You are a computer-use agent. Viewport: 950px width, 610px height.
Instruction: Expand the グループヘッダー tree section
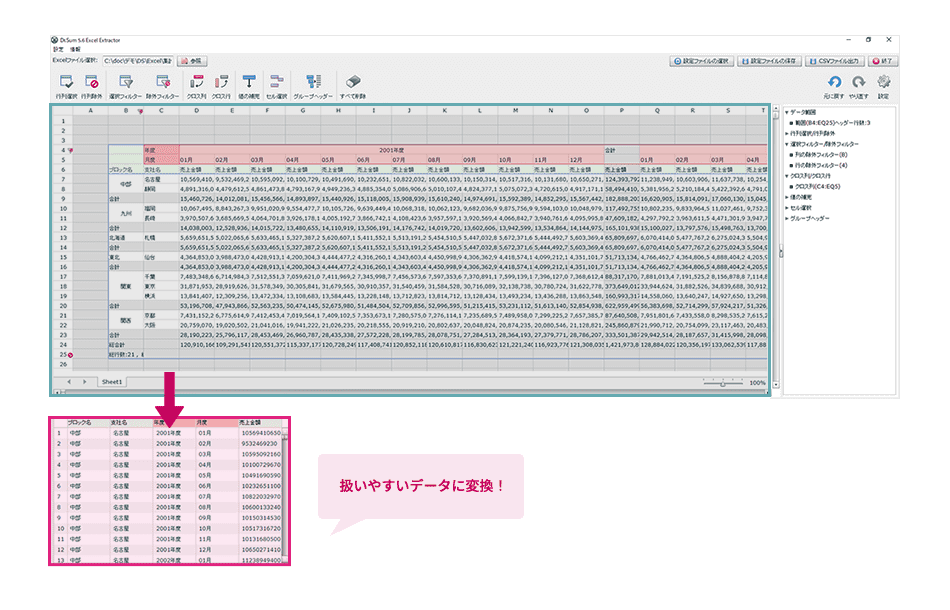[x=786, y=218]
